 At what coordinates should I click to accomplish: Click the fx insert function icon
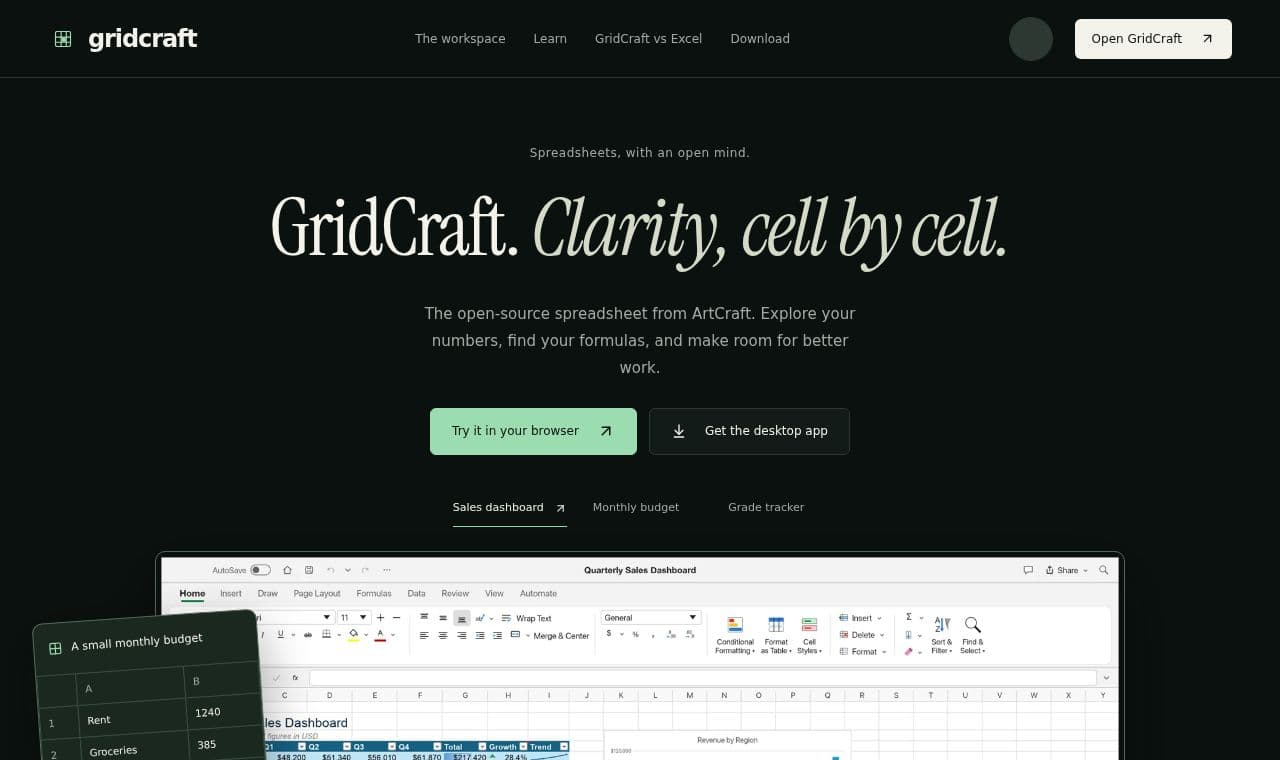click(295, 678)
